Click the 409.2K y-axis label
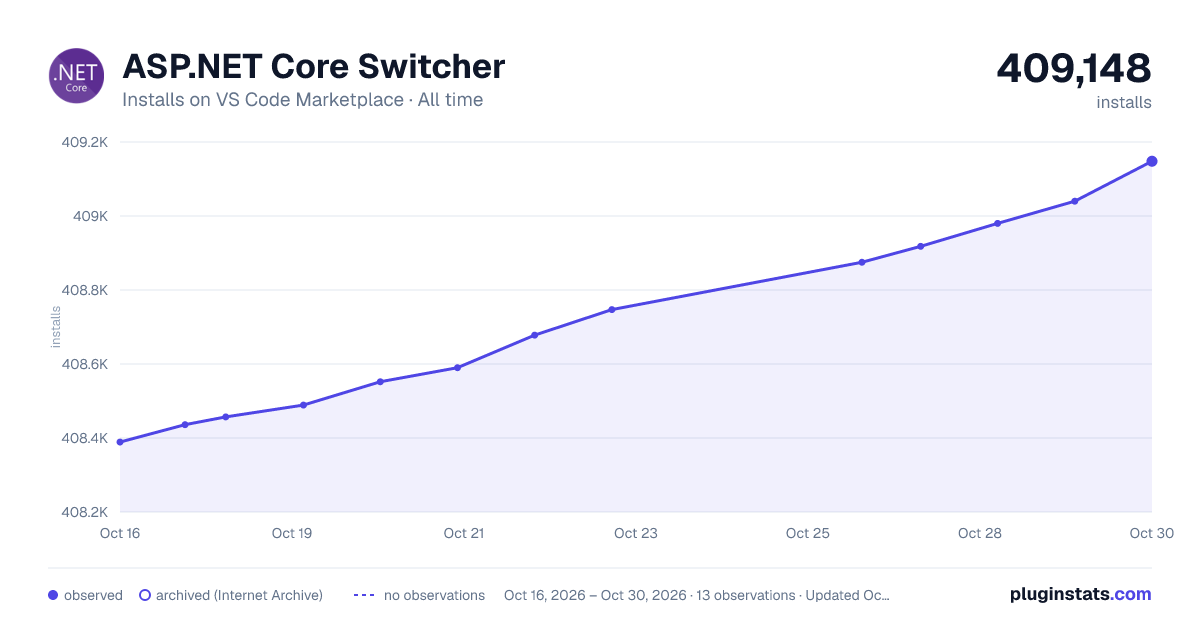This screenshot has width=1200, height=630. pos(84,142)
